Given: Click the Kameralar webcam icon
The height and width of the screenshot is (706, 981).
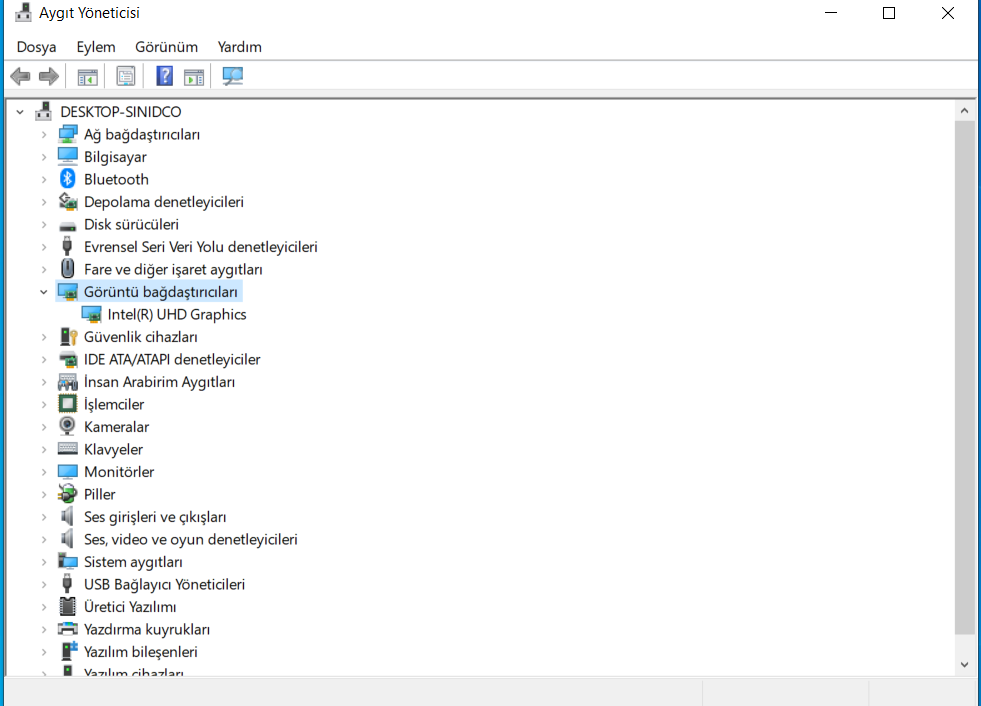Looking at the screenshot, I should coord(67,426).
